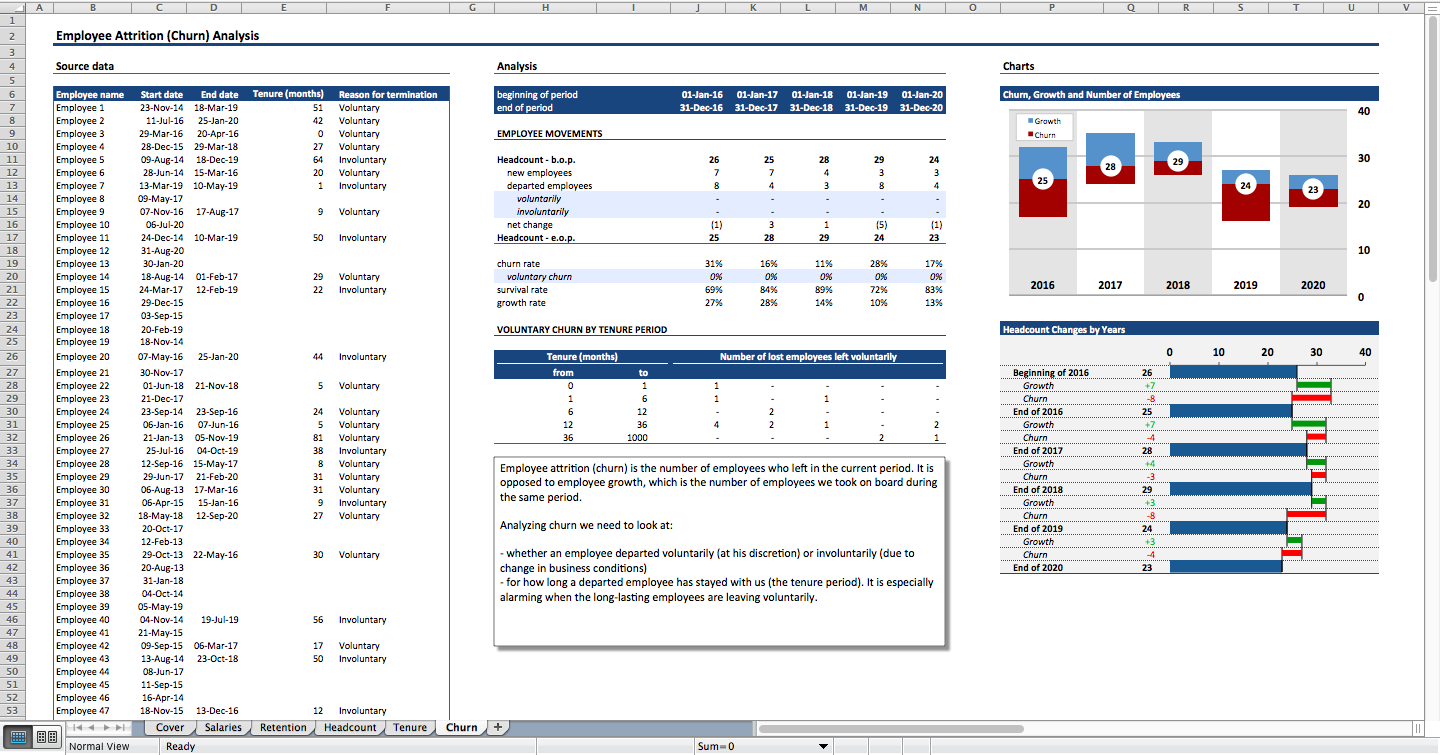Click the 'Headcount - e.o.p.' row label

click(x=536, y=237)
